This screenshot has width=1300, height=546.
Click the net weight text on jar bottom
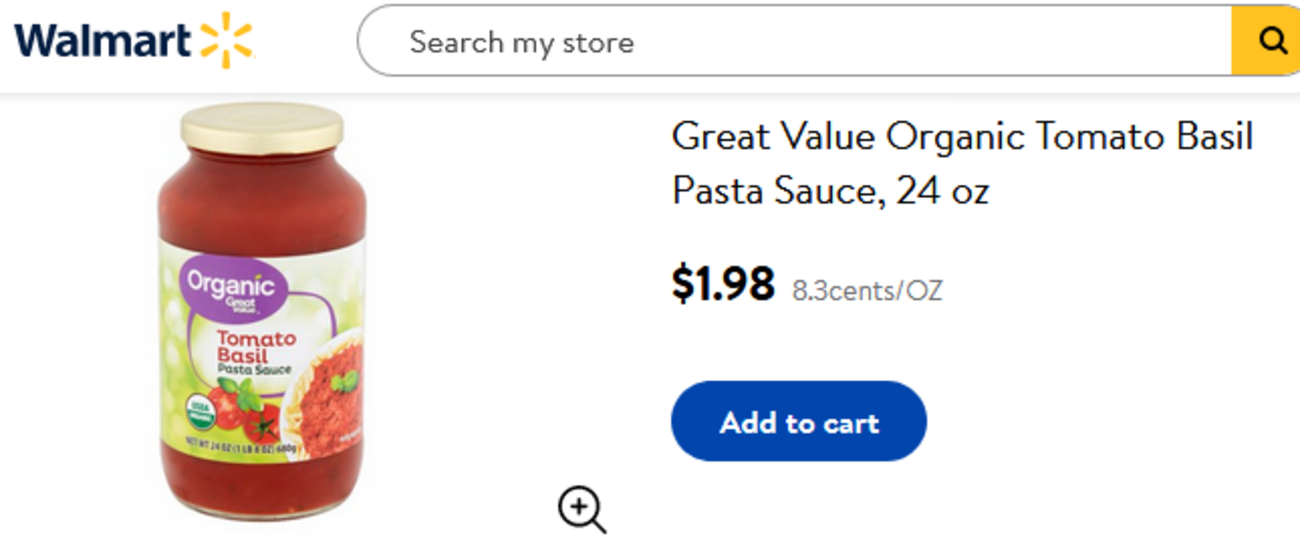(232, 445)
